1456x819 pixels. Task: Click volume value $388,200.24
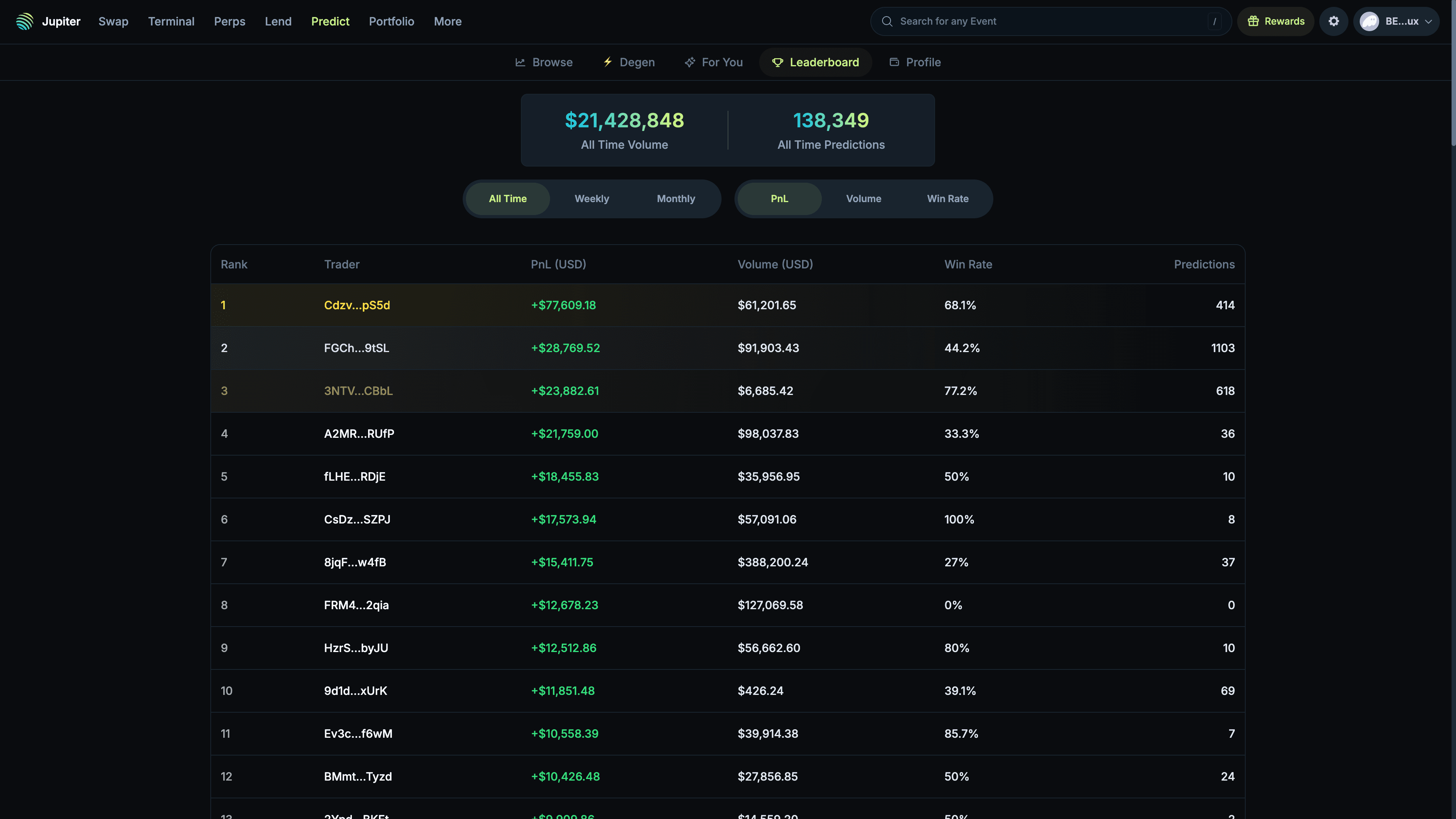tap(772, 563)
